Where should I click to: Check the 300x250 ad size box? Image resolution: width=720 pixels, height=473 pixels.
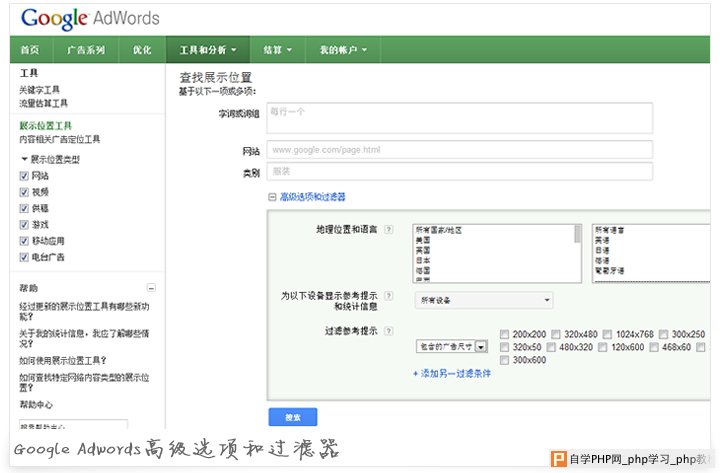tap(663, 334)
